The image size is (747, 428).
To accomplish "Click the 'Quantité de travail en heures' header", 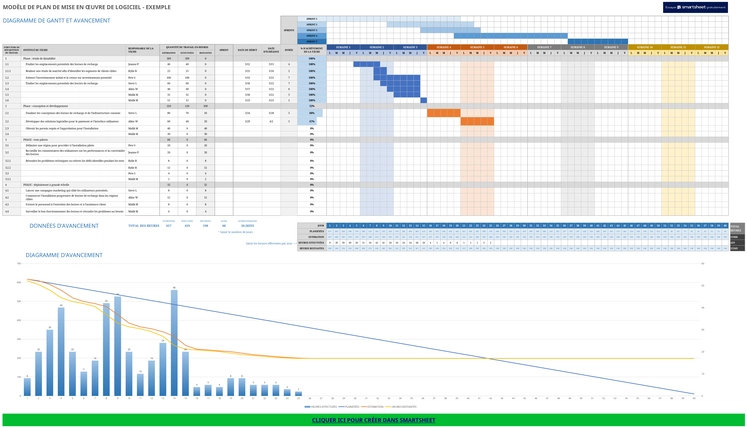I will point(187,47).
